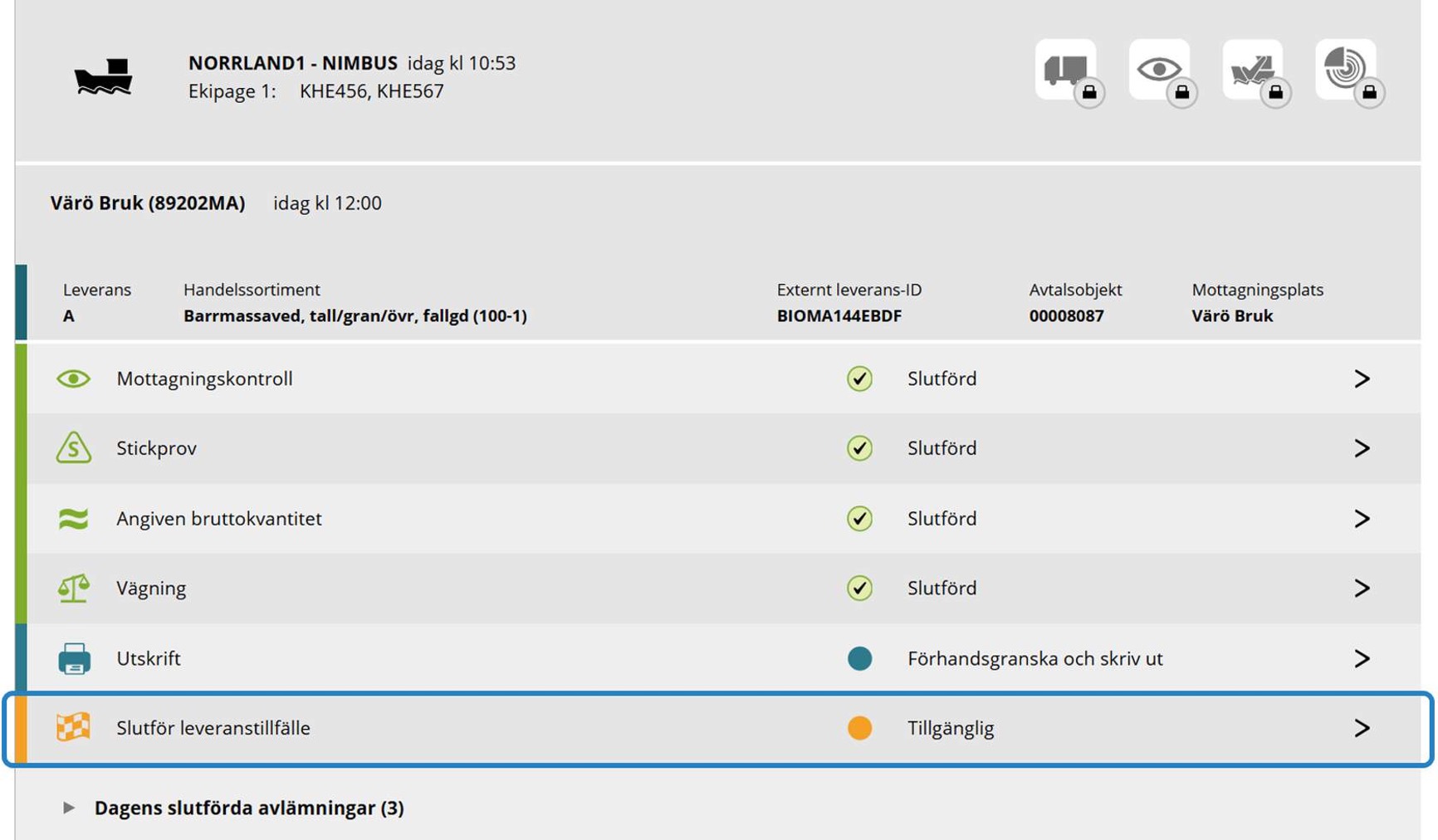Select the Stickprov row label
This screenshot has height=840, width=1438.
click(156, 448)
